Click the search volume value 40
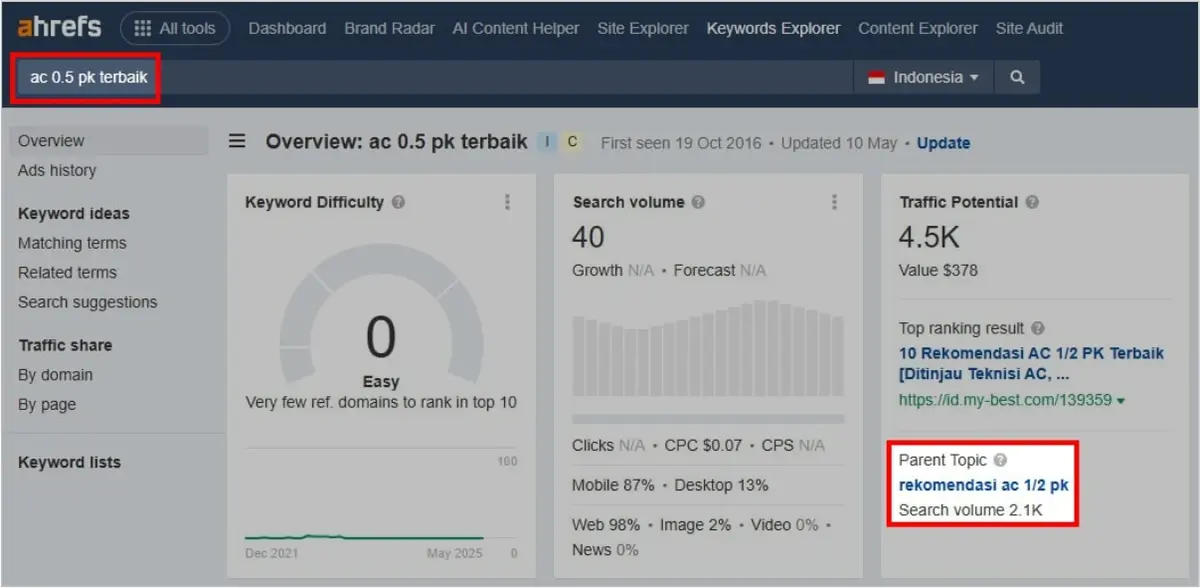Viewport: 1200px width, 588px height. click(x=588, y=237)
